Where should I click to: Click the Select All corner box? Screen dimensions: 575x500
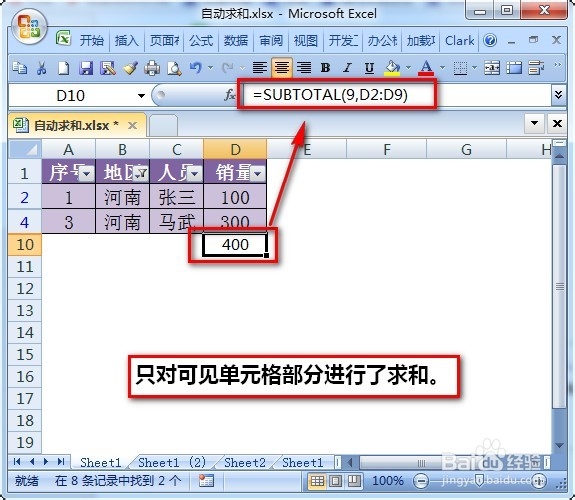pos(25,149)
